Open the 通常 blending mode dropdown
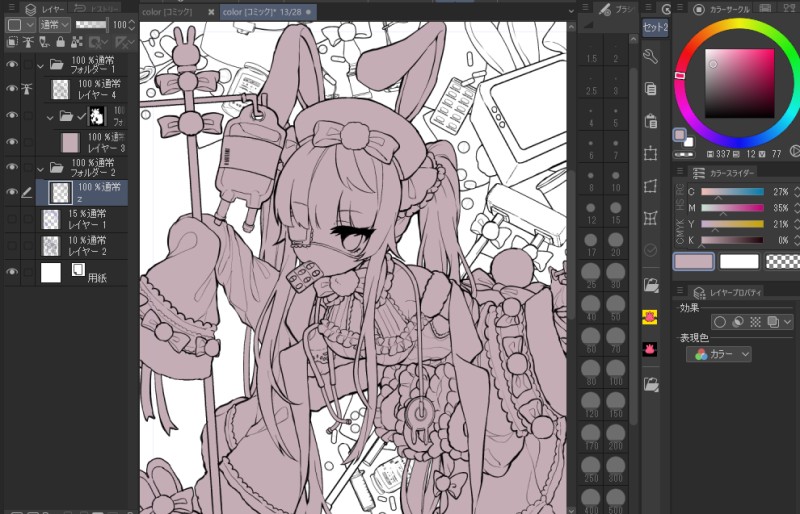This screenshot has height=514, width=800. (x=55, y=25)
